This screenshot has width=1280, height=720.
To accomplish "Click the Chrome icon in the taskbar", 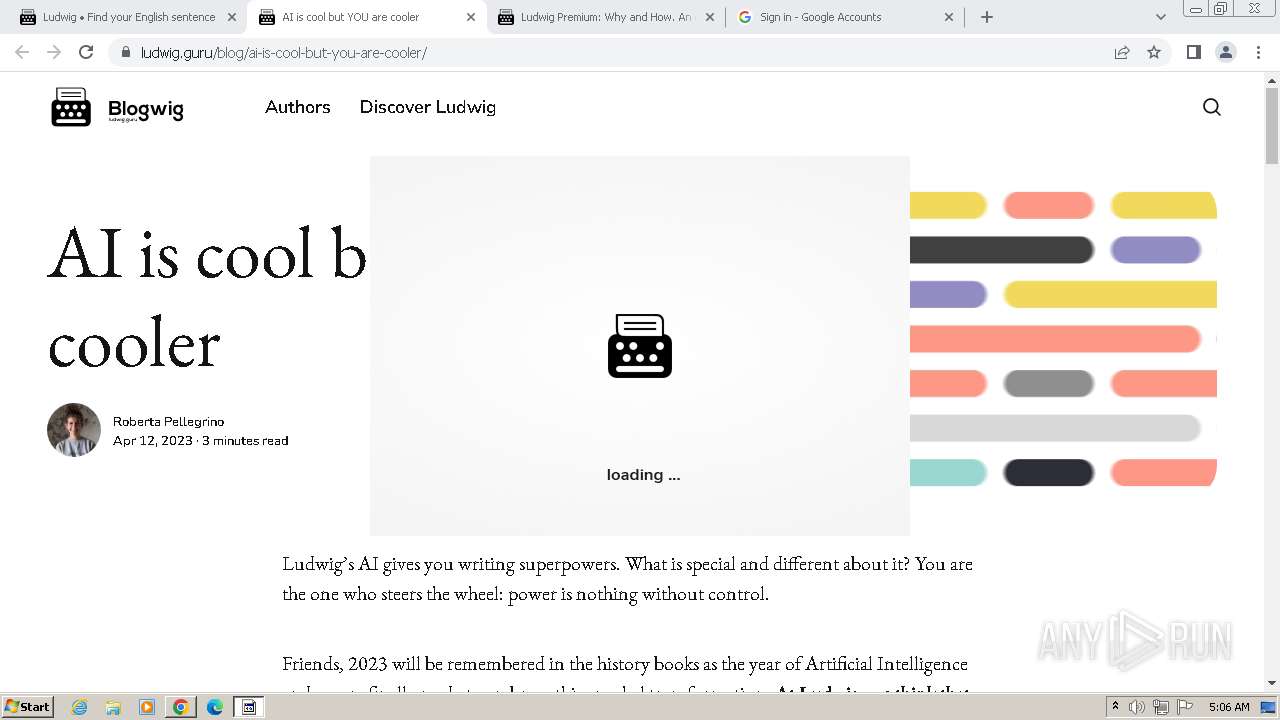I will coord(181,707).
